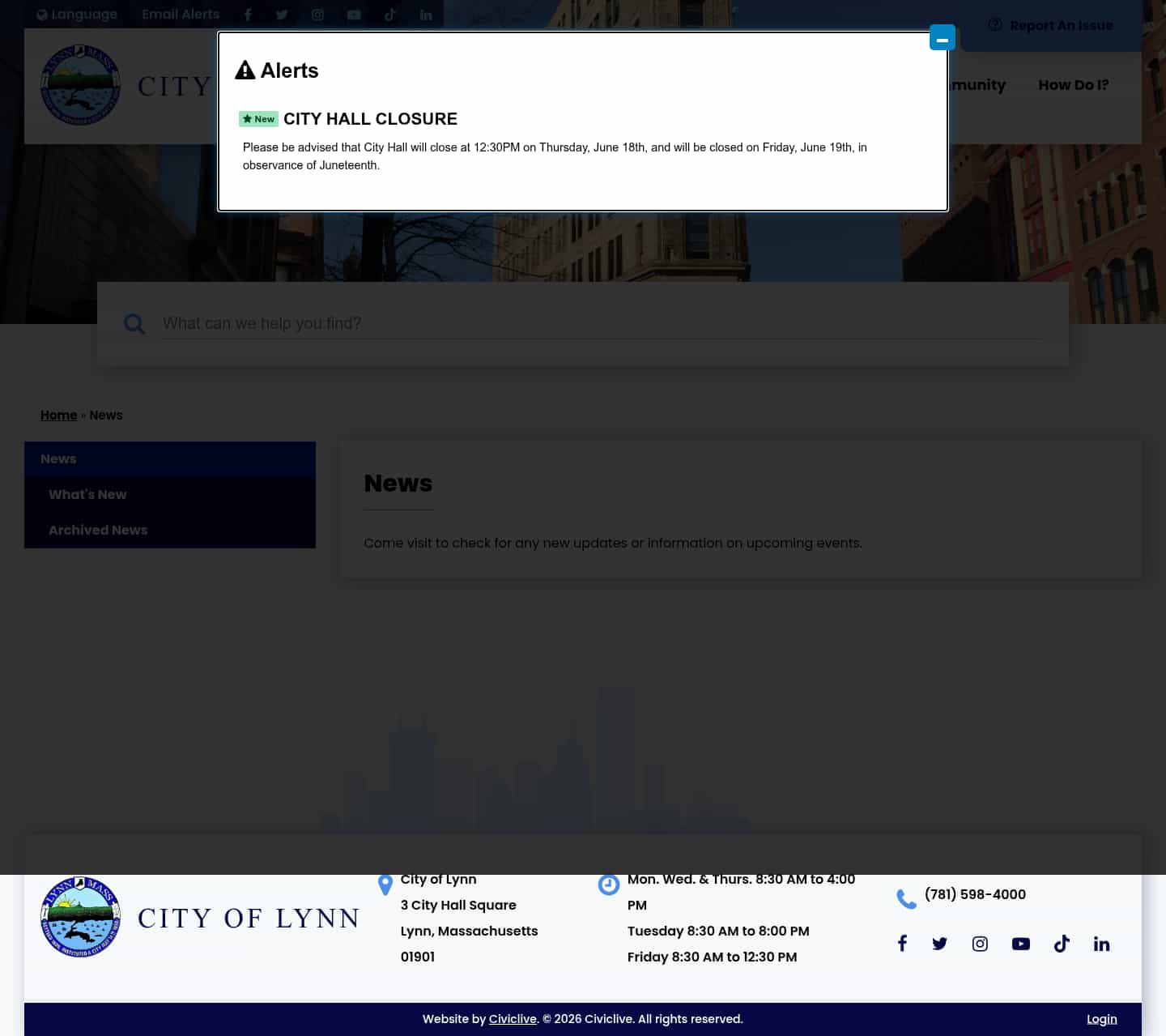Follow the Civiclive link in footer
1166x1036 pixels.
coord(513,1019)
